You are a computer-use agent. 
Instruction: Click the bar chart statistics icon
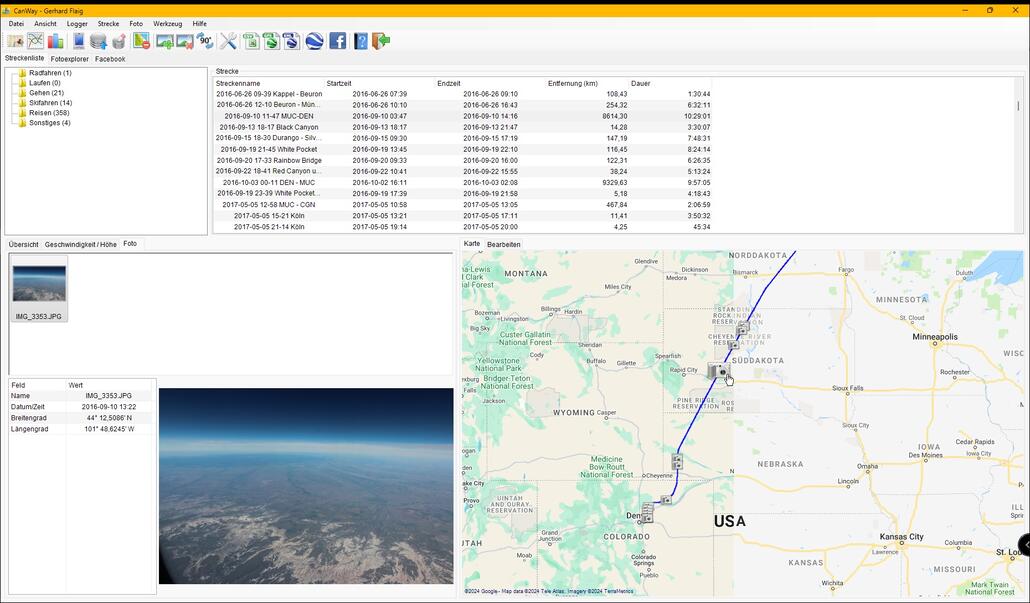pos(55,41)
